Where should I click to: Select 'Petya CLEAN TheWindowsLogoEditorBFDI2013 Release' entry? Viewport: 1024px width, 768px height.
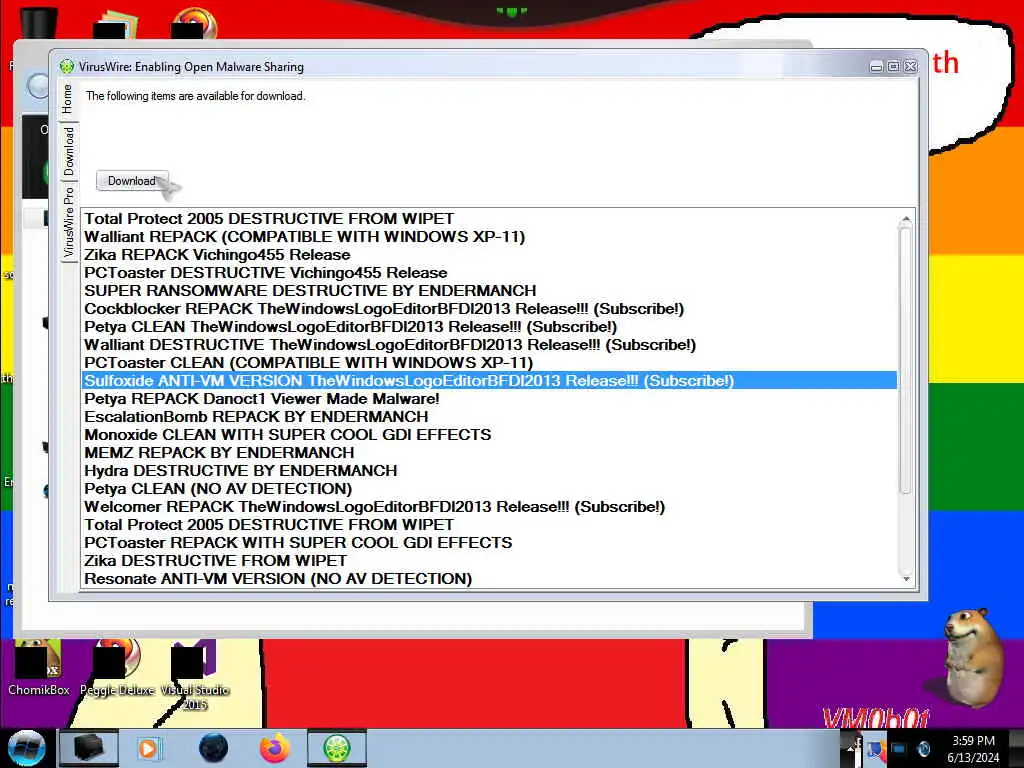[489, 327]
